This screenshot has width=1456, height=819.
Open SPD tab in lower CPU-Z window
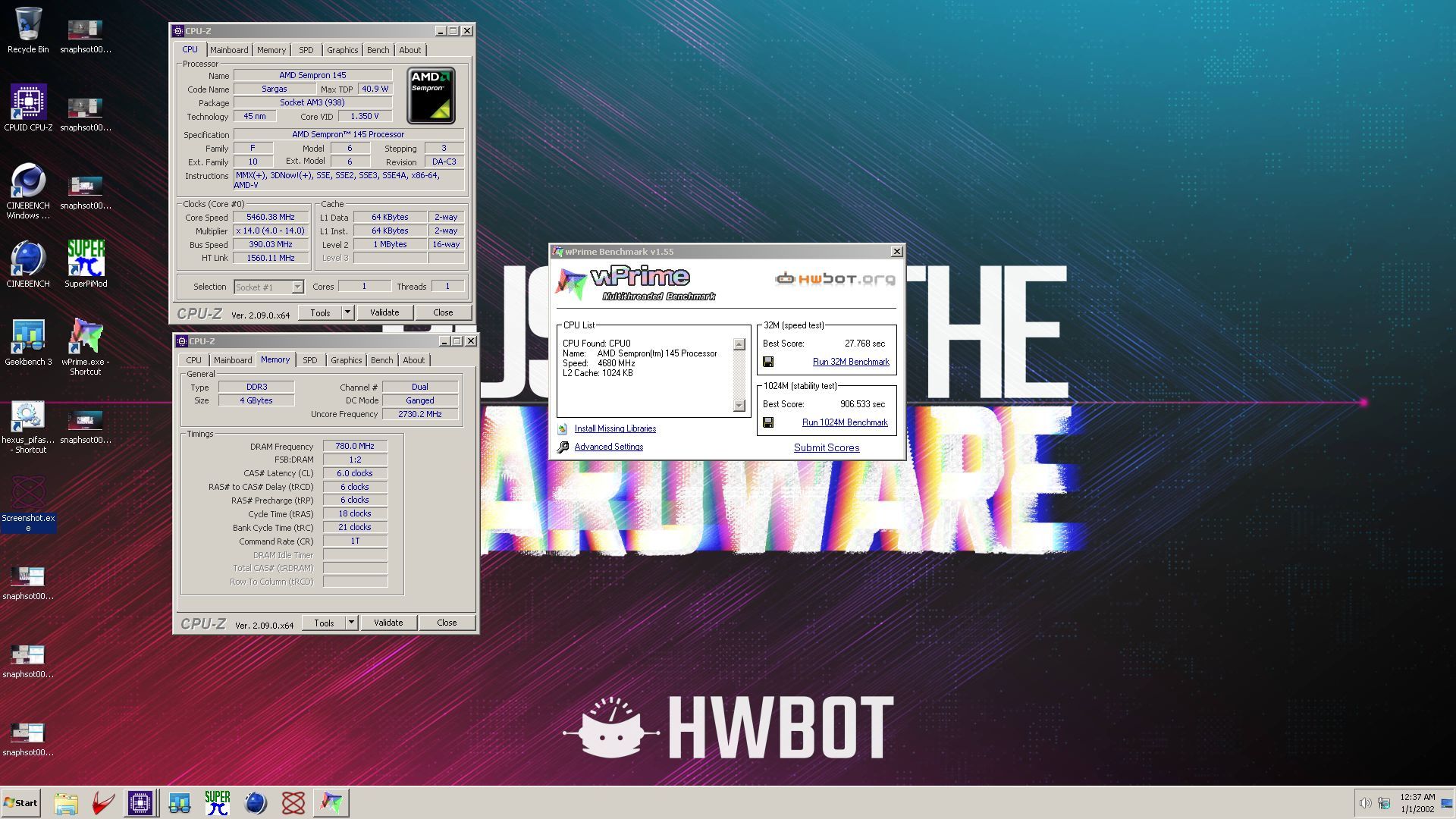(x=310, y=360)
